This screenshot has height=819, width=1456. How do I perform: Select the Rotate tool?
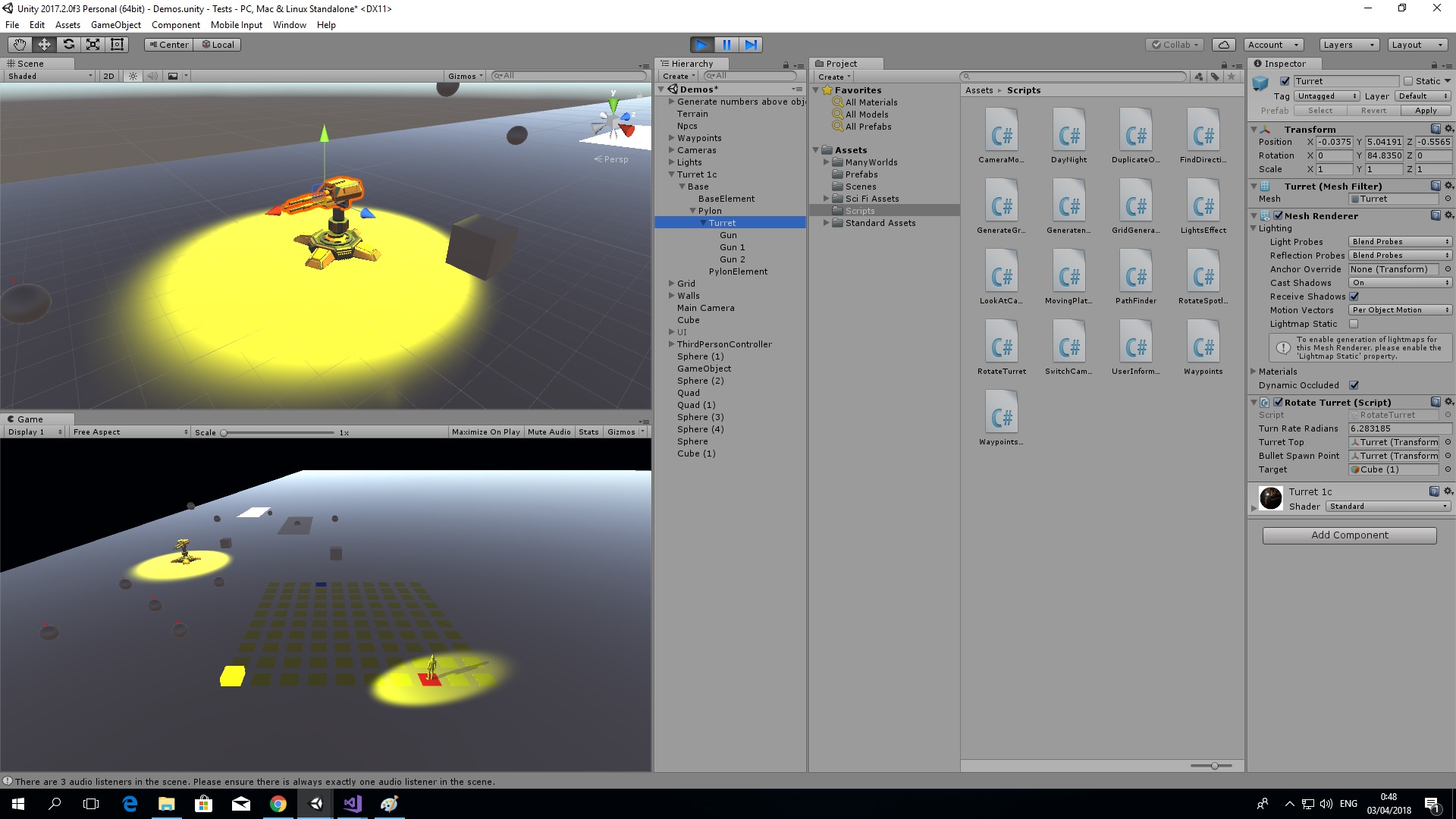(x=68, y=45)
